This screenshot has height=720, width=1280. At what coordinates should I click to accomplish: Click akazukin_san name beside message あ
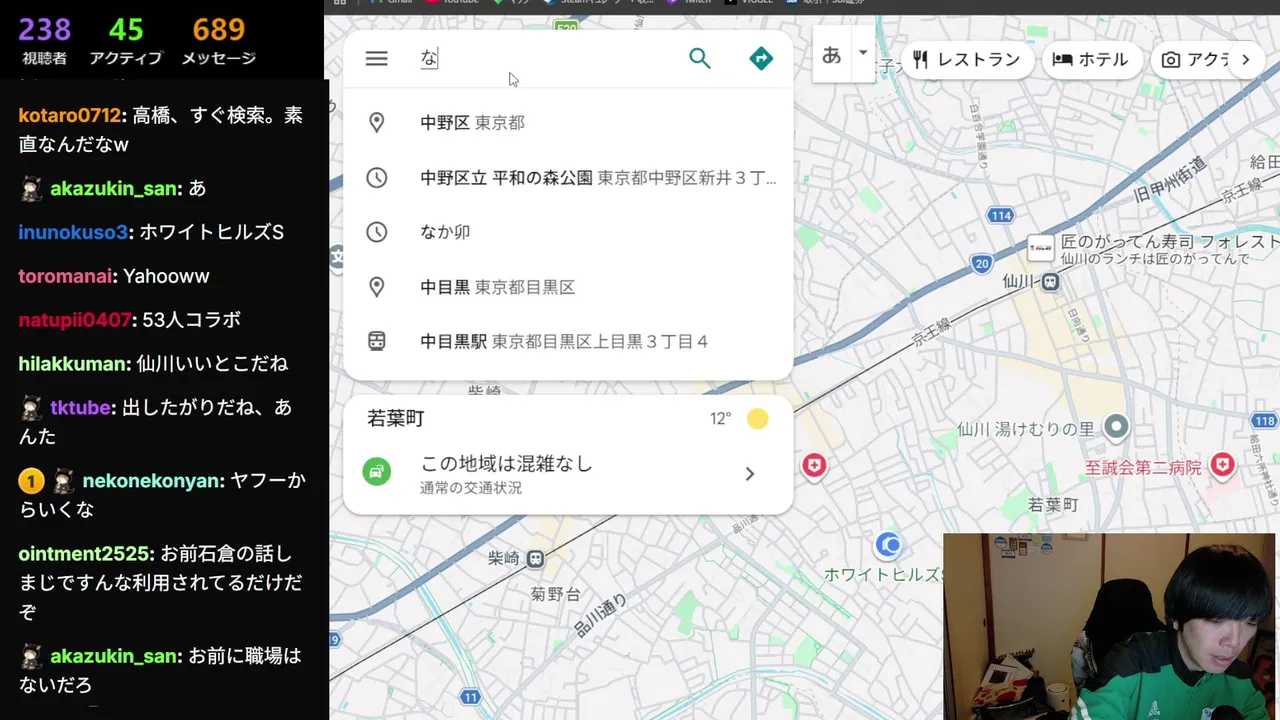(113, 188)
